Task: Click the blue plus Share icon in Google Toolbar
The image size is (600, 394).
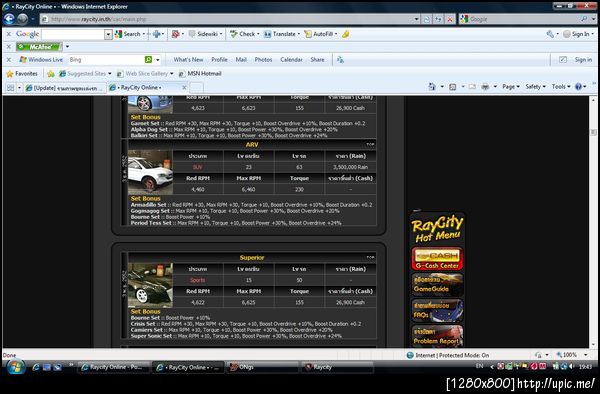Action: click(157, 34)
